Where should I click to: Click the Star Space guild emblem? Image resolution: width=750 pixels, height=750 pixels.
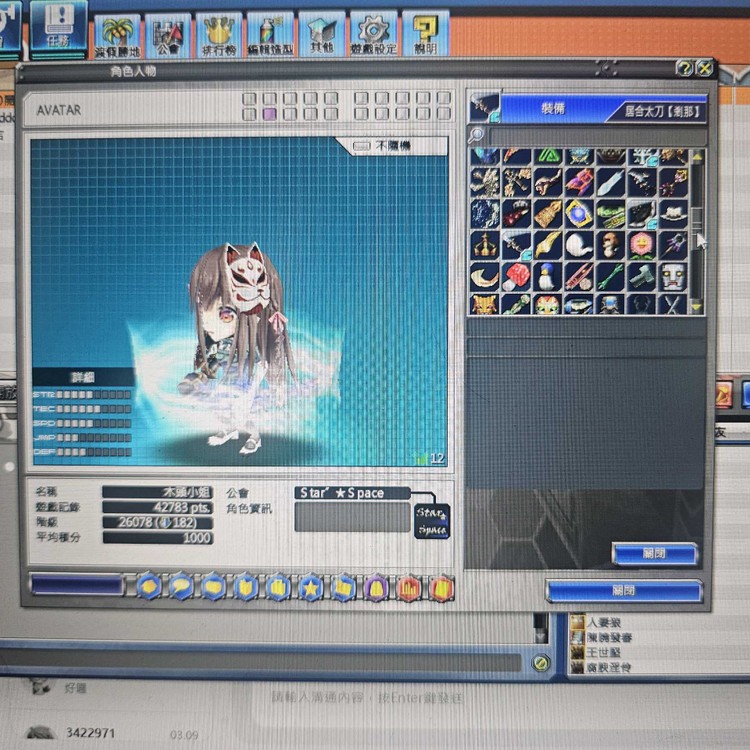tap(431, 521)
